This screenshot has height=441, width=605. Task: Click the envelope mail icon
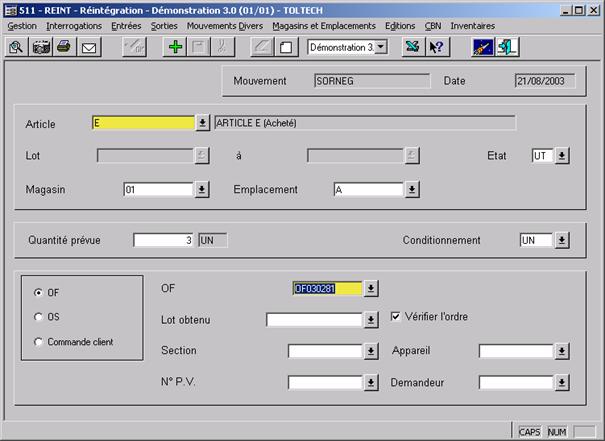point(88,47)
